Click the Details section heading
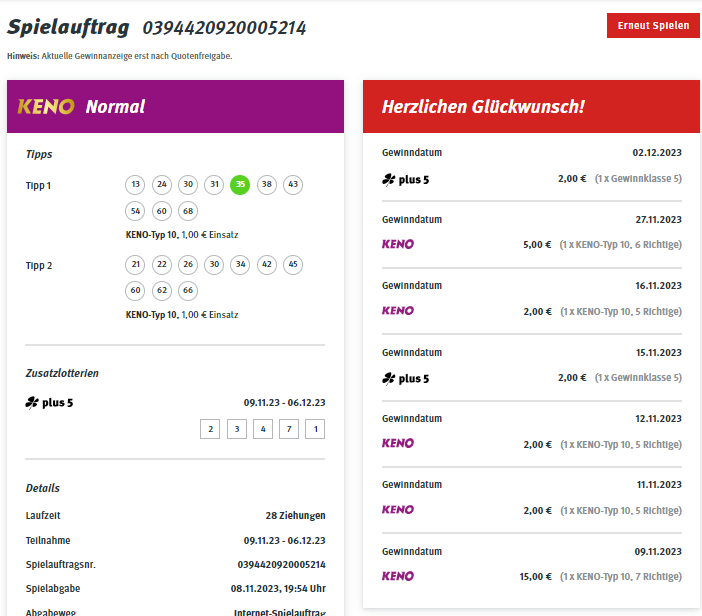702x616 pixels. [x=43, y=488]
